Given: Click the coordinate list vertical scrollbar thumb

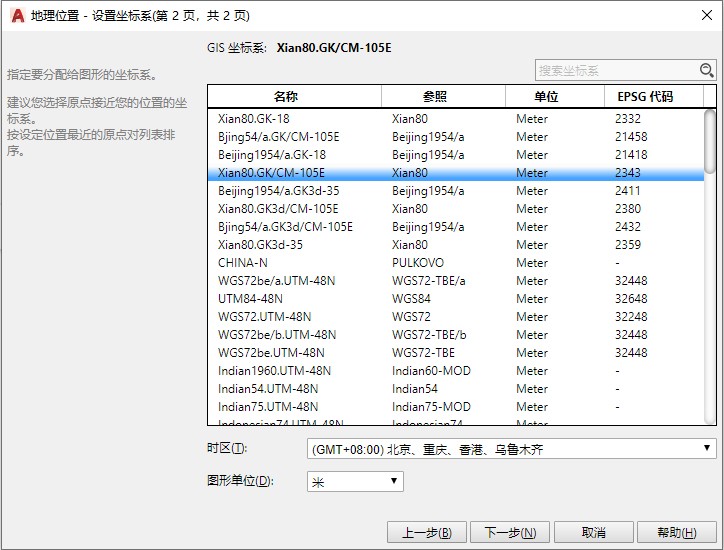Looking at the screenshot, I should pos(710,141).
